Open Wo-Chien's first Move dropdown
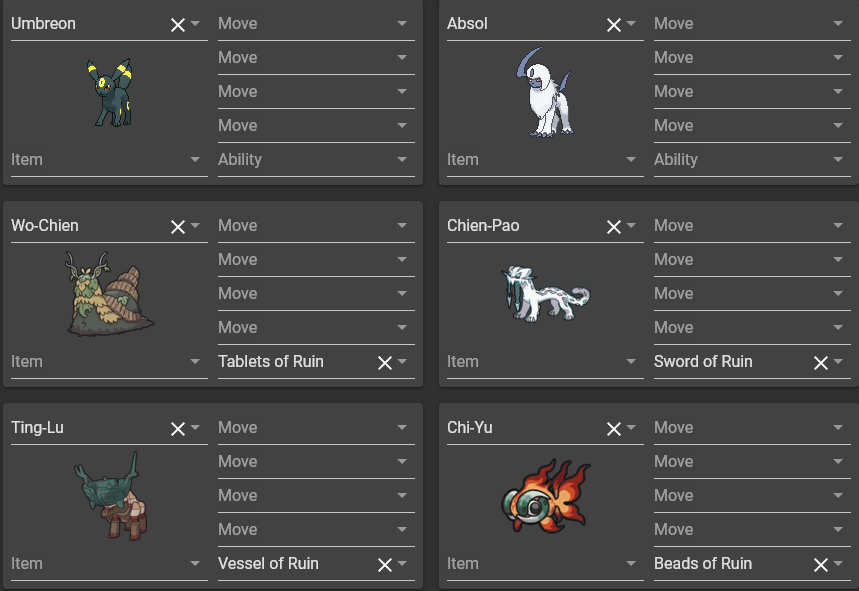The width and height of the screenshot is (859, 591). coord(316,226)
